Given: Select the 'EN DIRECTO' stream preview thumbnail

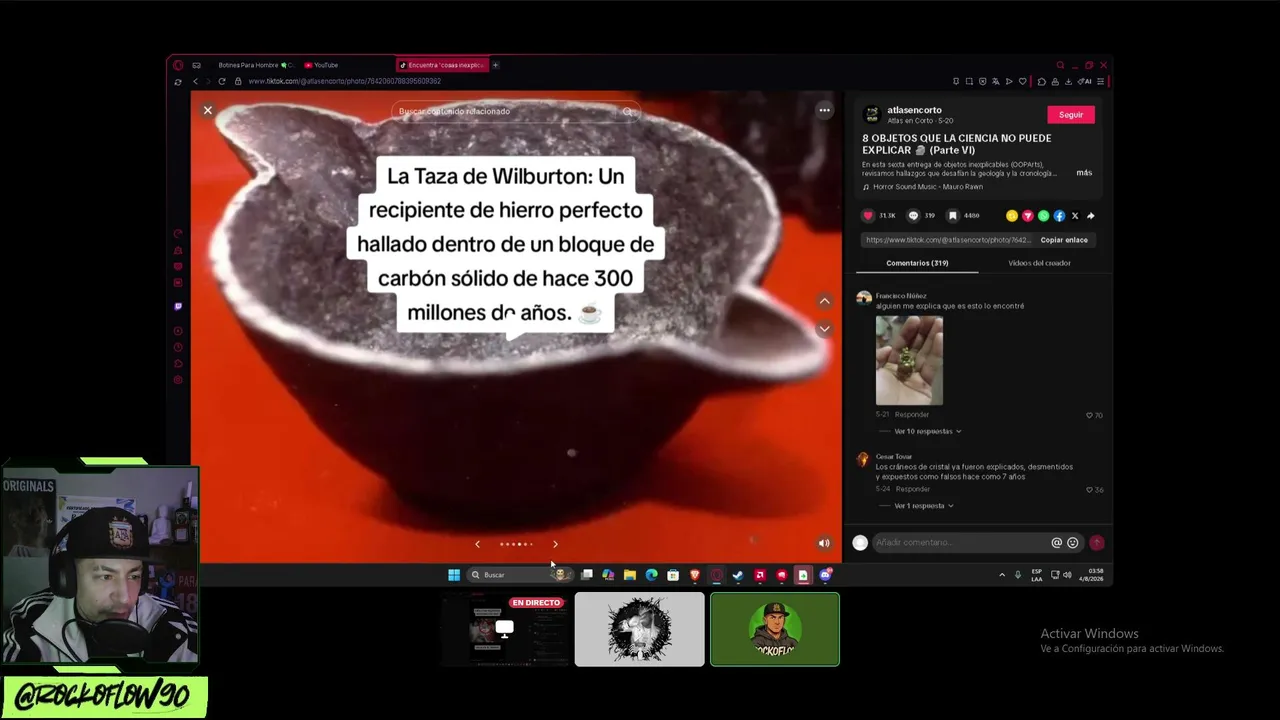Looking at the screenshot, I should [x=505, y=629].
